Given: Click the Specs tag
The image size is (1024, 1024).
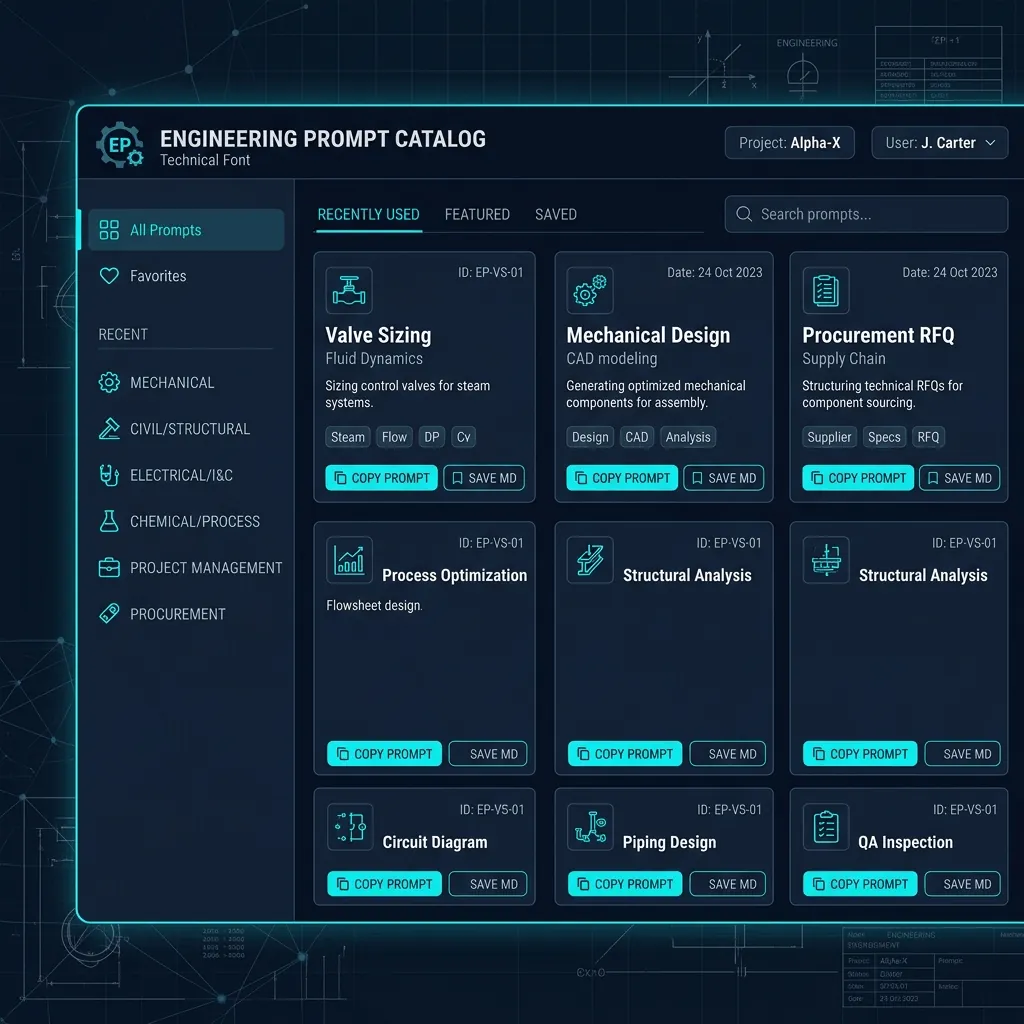Looking at the screenshot, I should pos(884,437).
